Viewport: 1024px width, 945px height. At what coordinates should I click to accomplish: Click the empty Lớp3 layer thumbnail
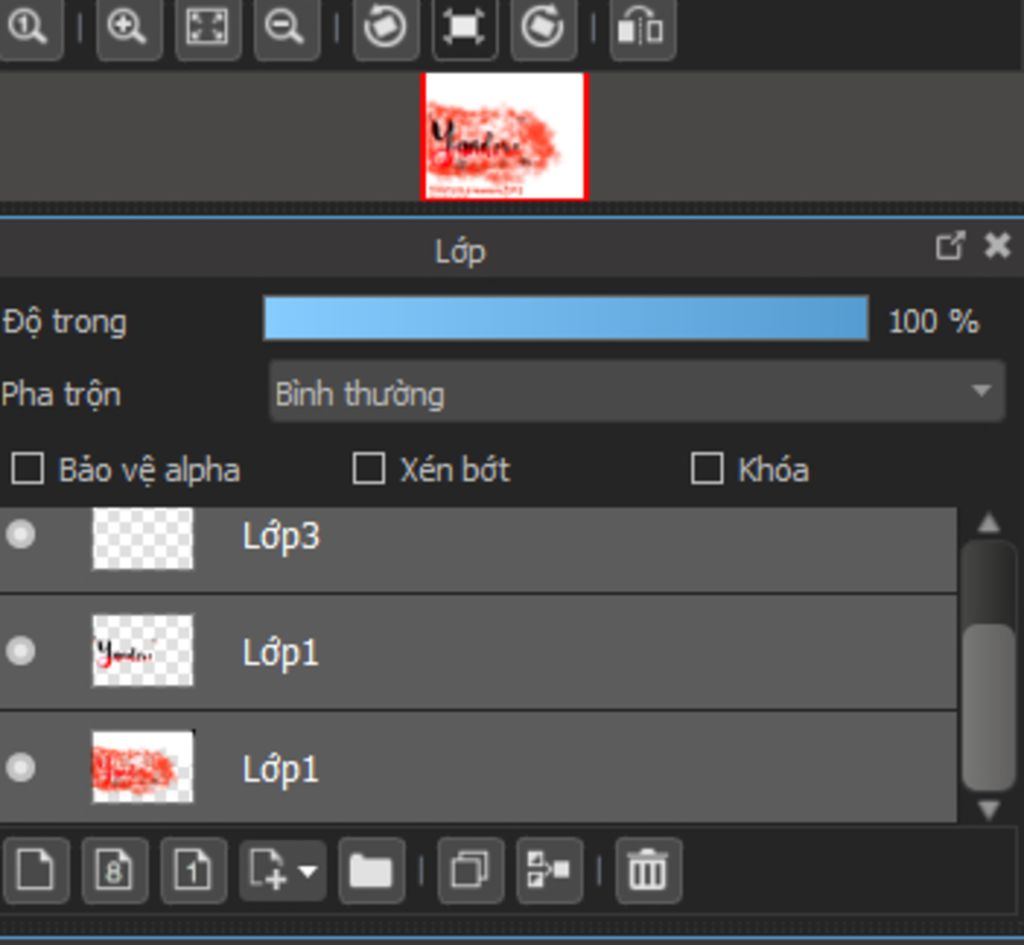pyautogui.click(x=143, y=539)
